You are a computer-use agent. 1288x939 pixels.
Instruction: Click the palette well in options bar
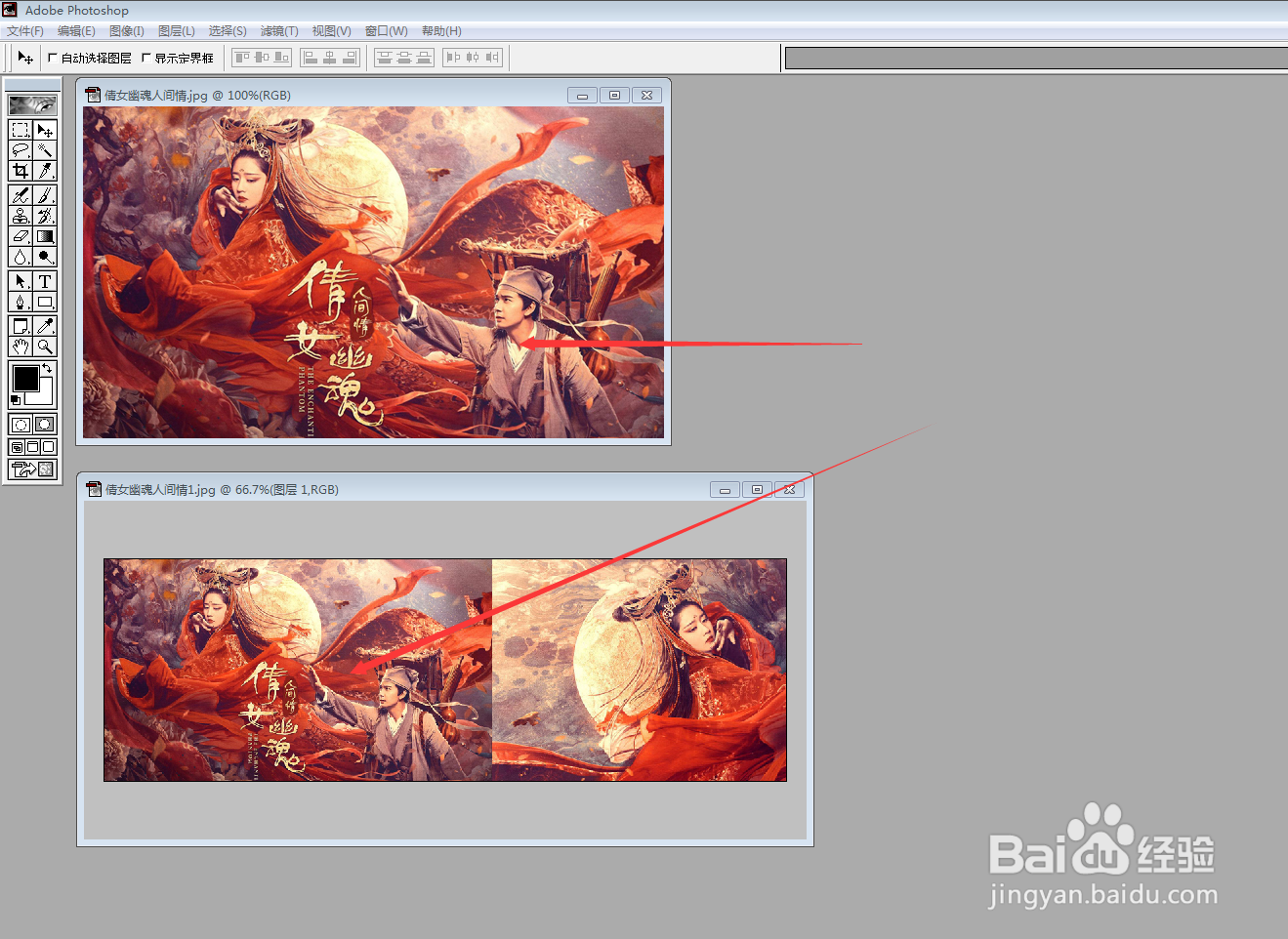1036,58
